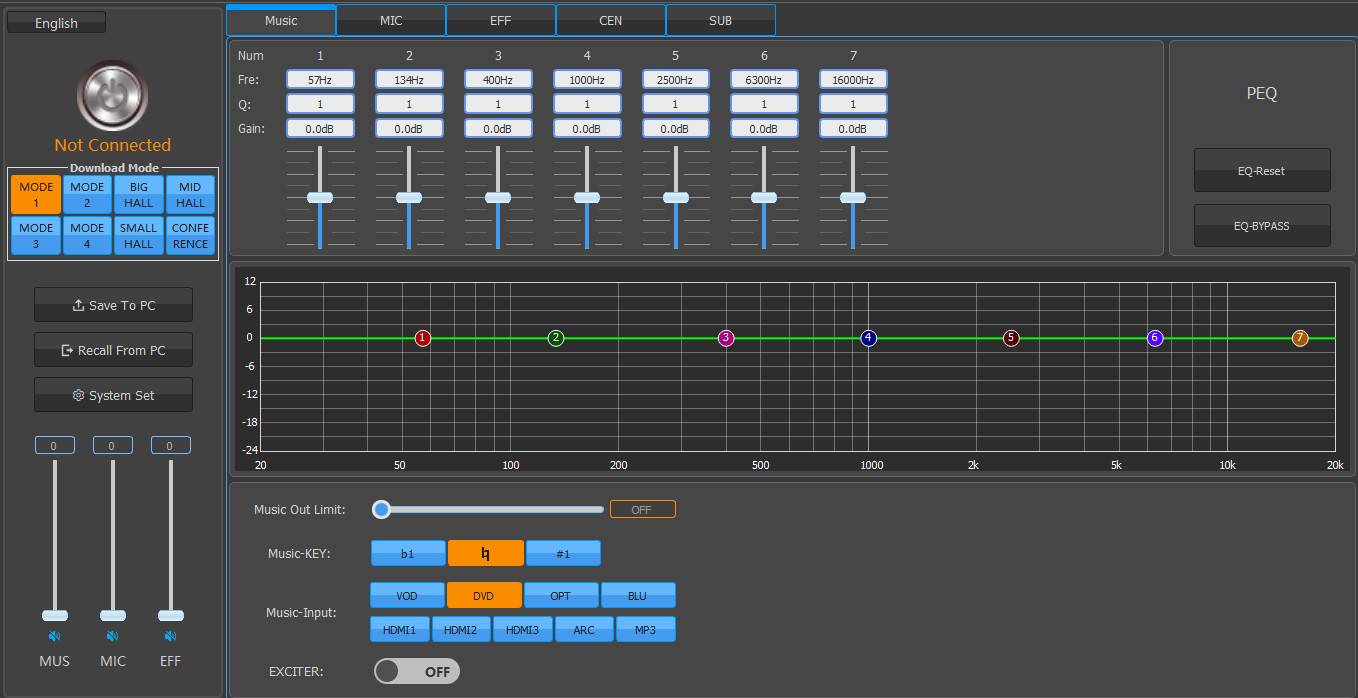Screen dimensions: 1358x698
Task: Click the MUS volume fader handle
Action: coord(54,615)
